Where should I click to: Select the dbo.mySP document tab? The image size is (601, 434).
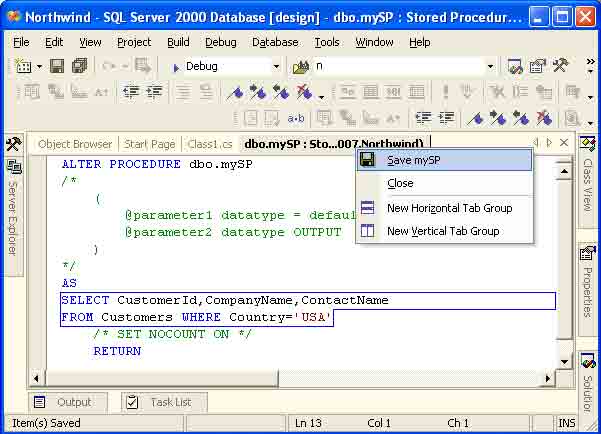click(x=333, y=143)
